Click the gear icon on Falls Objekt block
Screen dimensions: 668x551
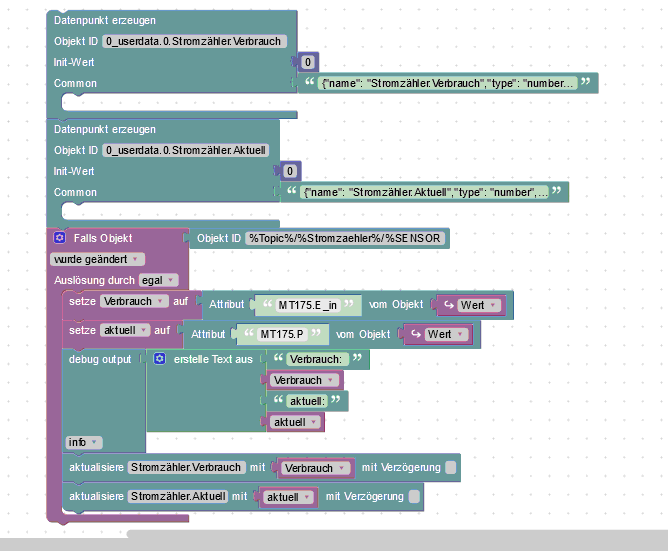click(x=60, y=238)
